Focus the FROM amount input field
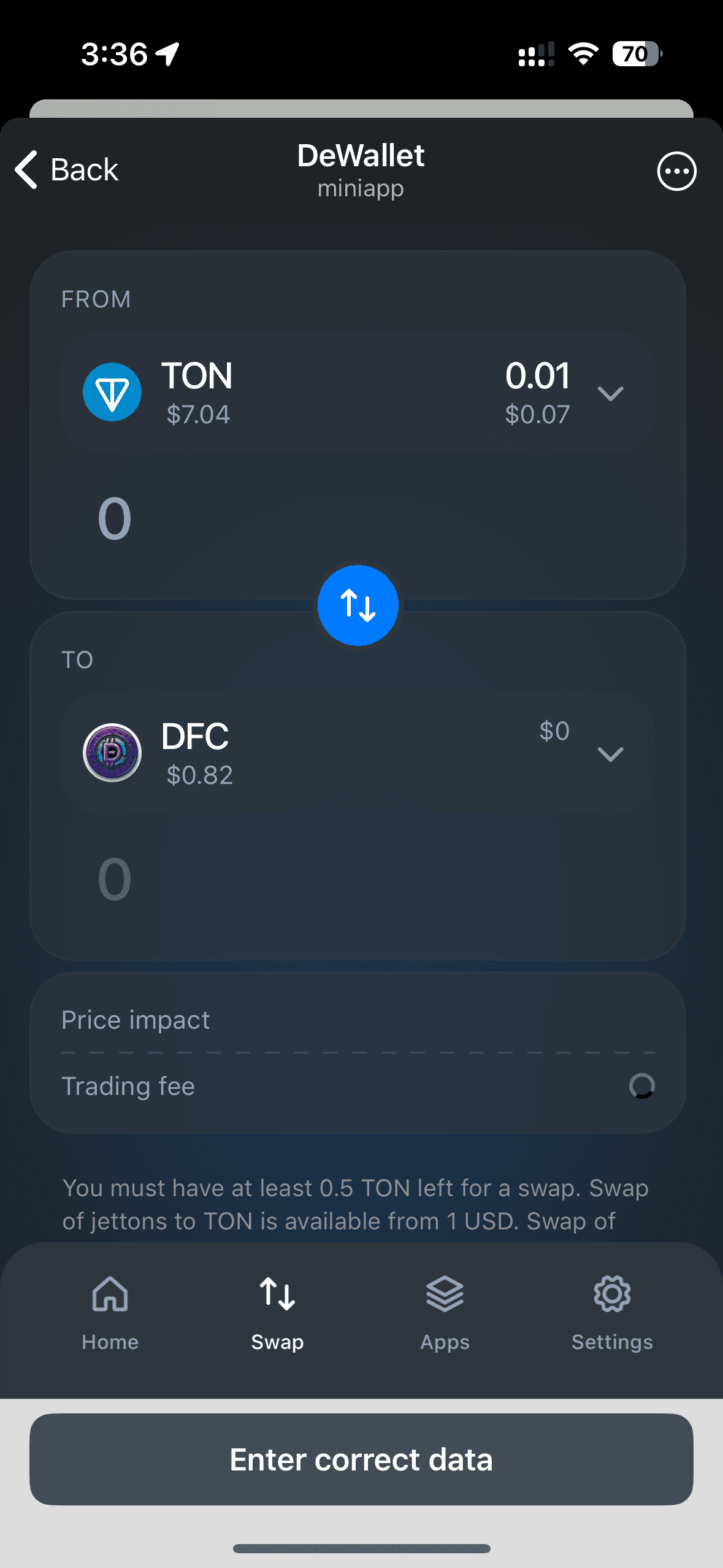This screenshot has height=1568, width=723. [x=358, y=519]
